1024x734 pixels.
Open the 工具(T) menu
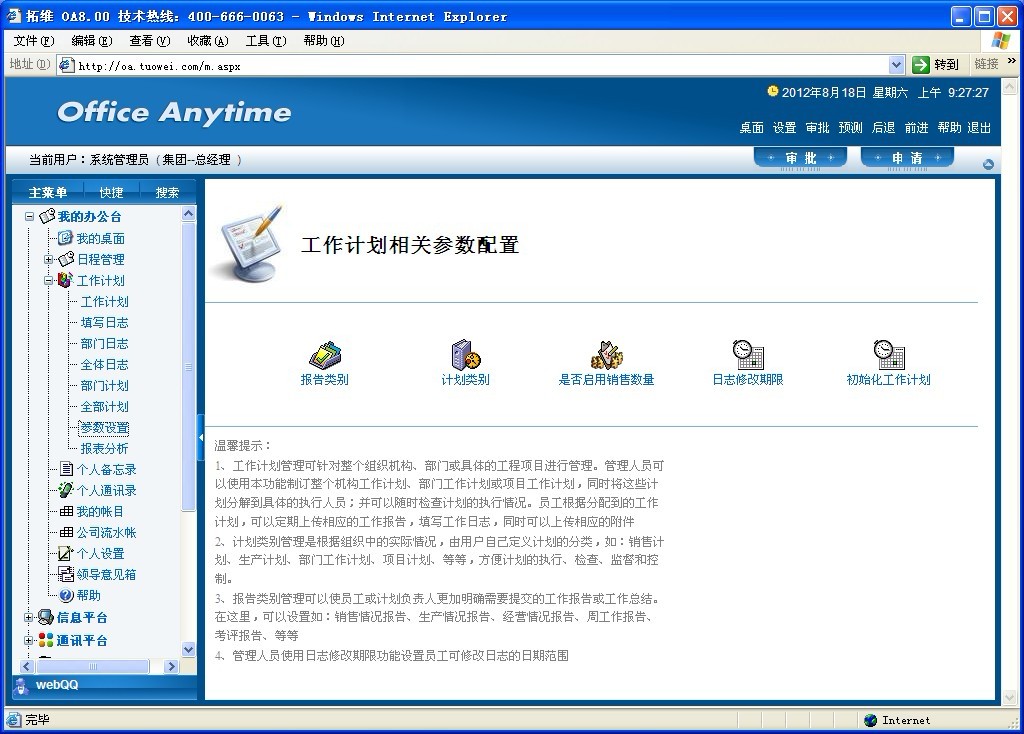pyautogui.click(x=265, y=41)
